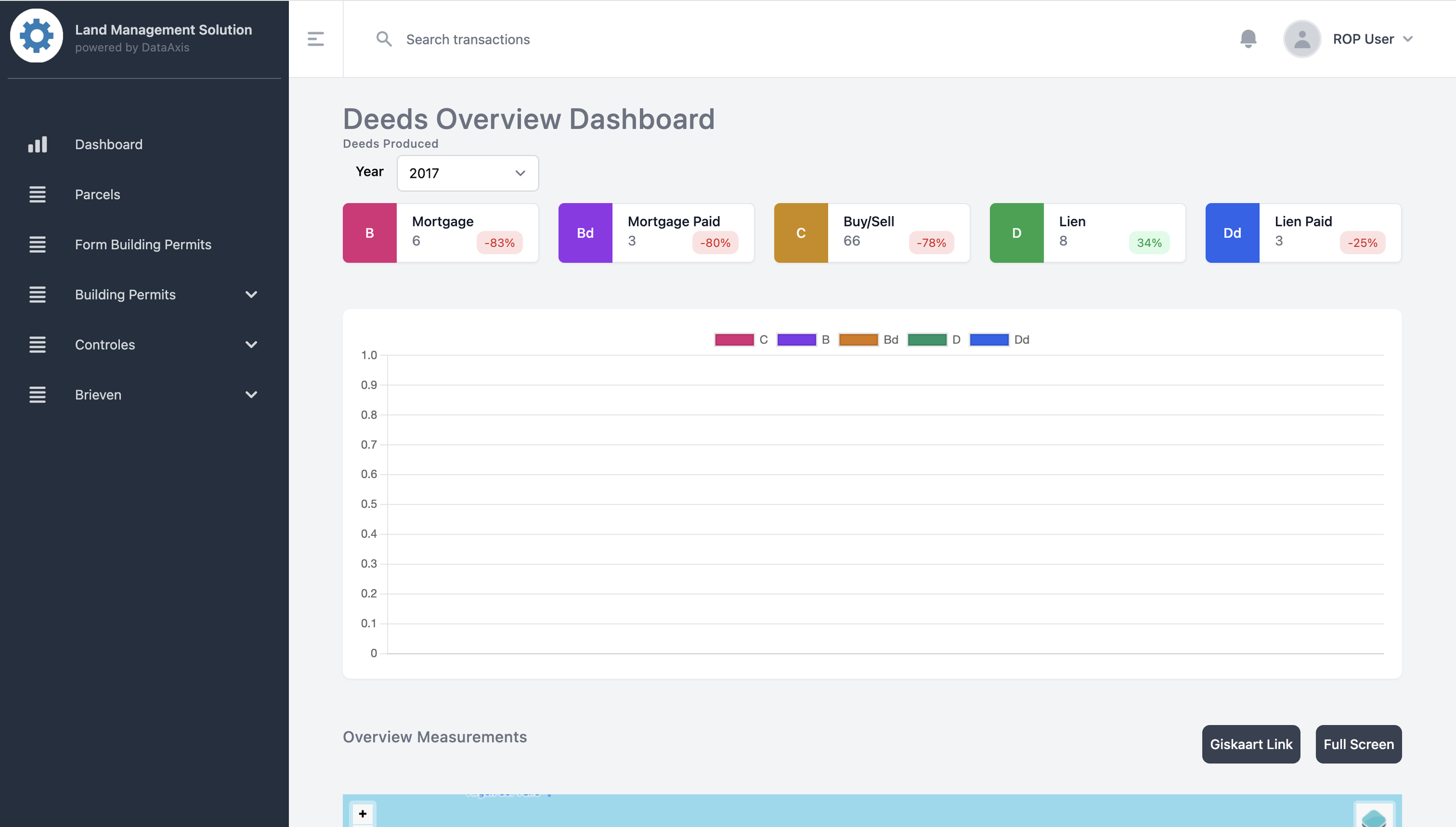The height and width of the screenshot is (827, 1456).
Task: Click Overview Measurements heading
Action: [435, 737]
